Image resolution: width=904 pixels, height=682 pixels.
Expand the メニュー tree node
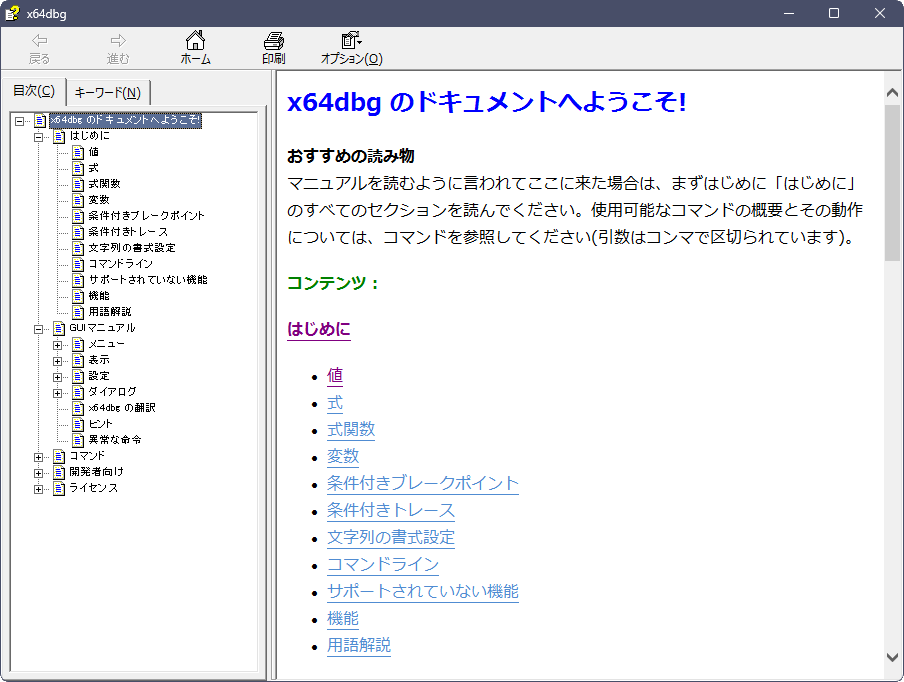57,345
